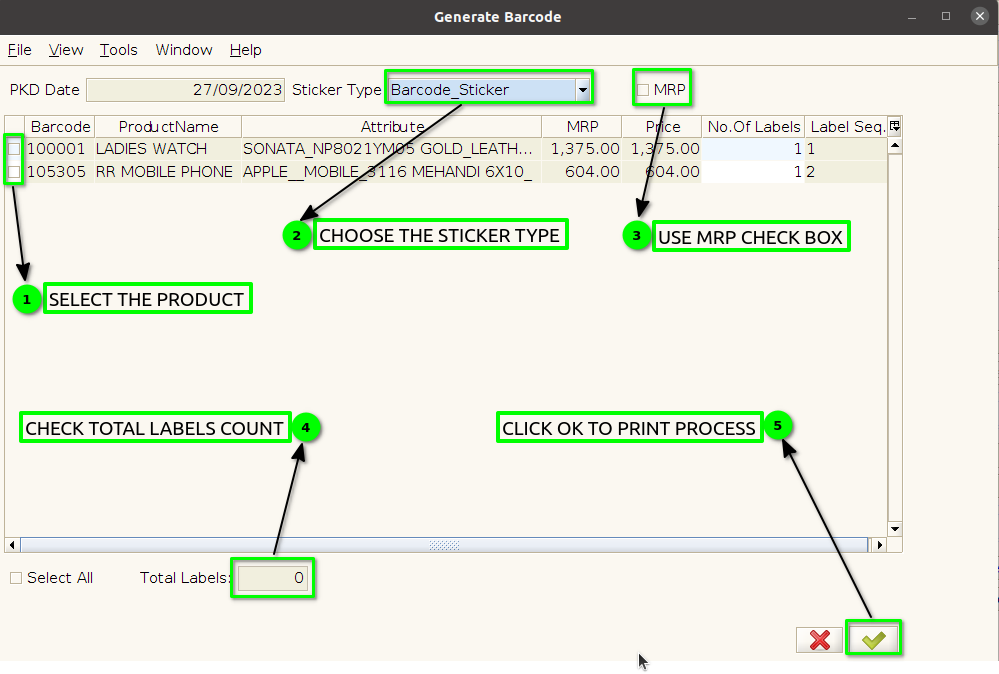Click the red X cancel button
Image resolution: width=999 pixels, height=674 pixels.
pyautogui.click(x=819, y=640)
